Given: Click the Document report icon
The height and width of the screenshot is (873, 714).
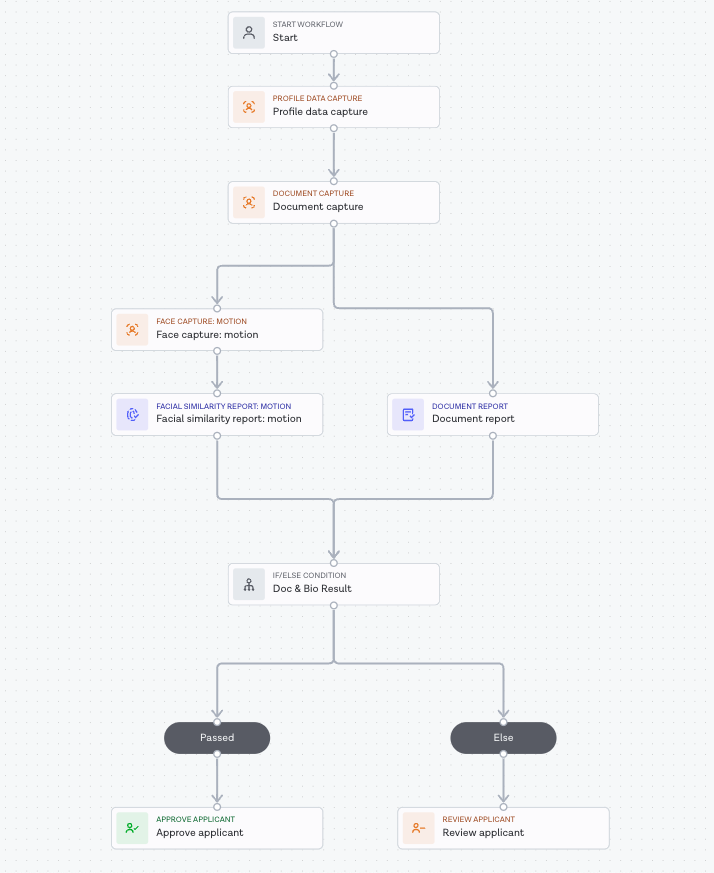Looking at the screenshot, I should [x=408, y=414].
